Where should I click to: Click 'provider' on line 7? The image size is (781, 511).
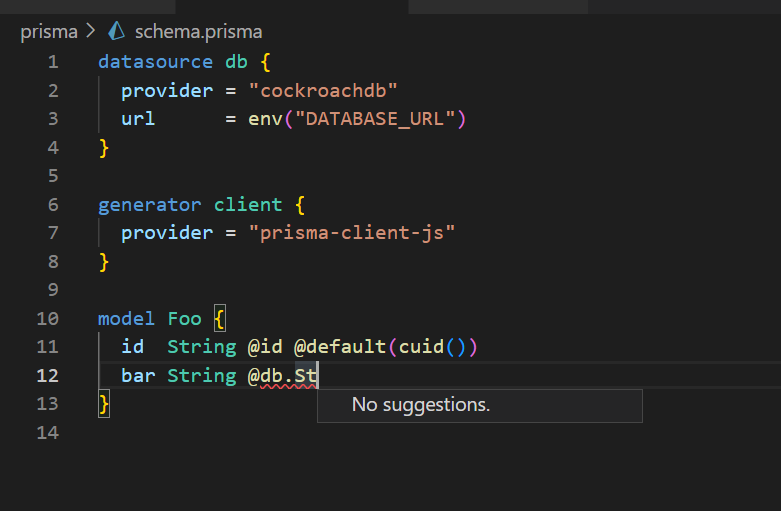[x=167, y=233]
